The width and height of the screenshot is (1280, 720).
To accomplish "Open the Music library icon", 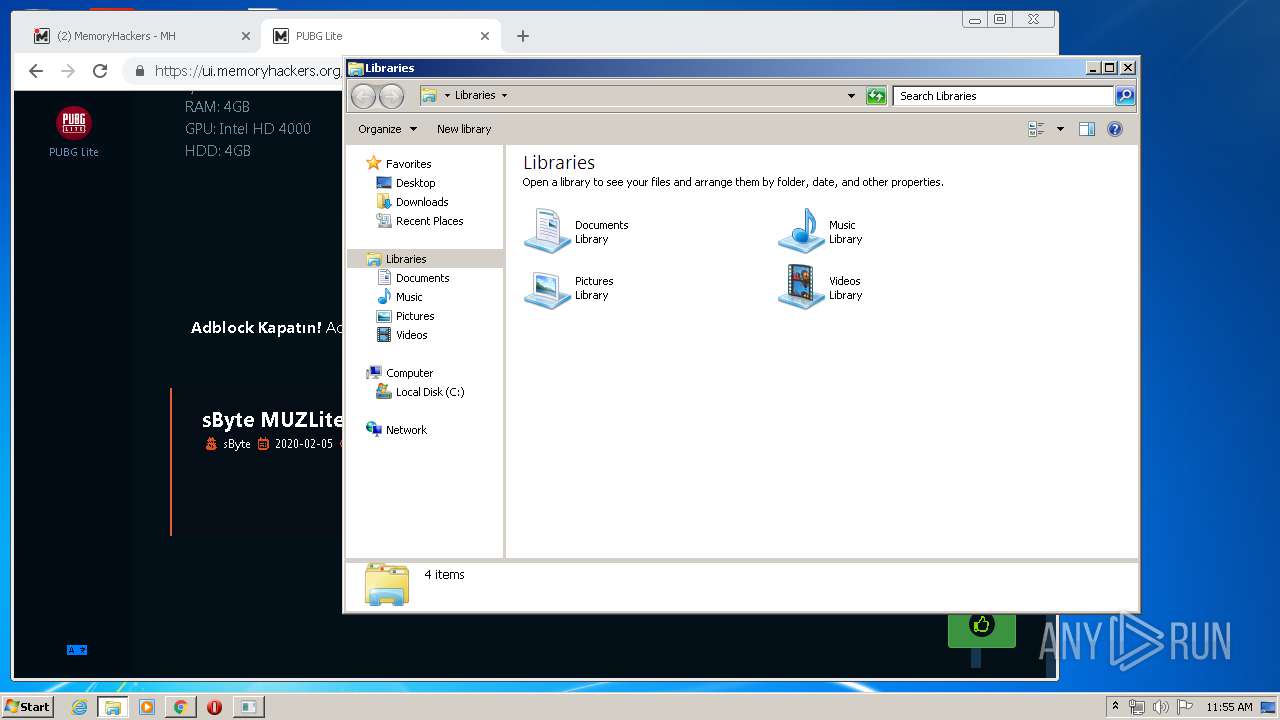I will 801,231.
